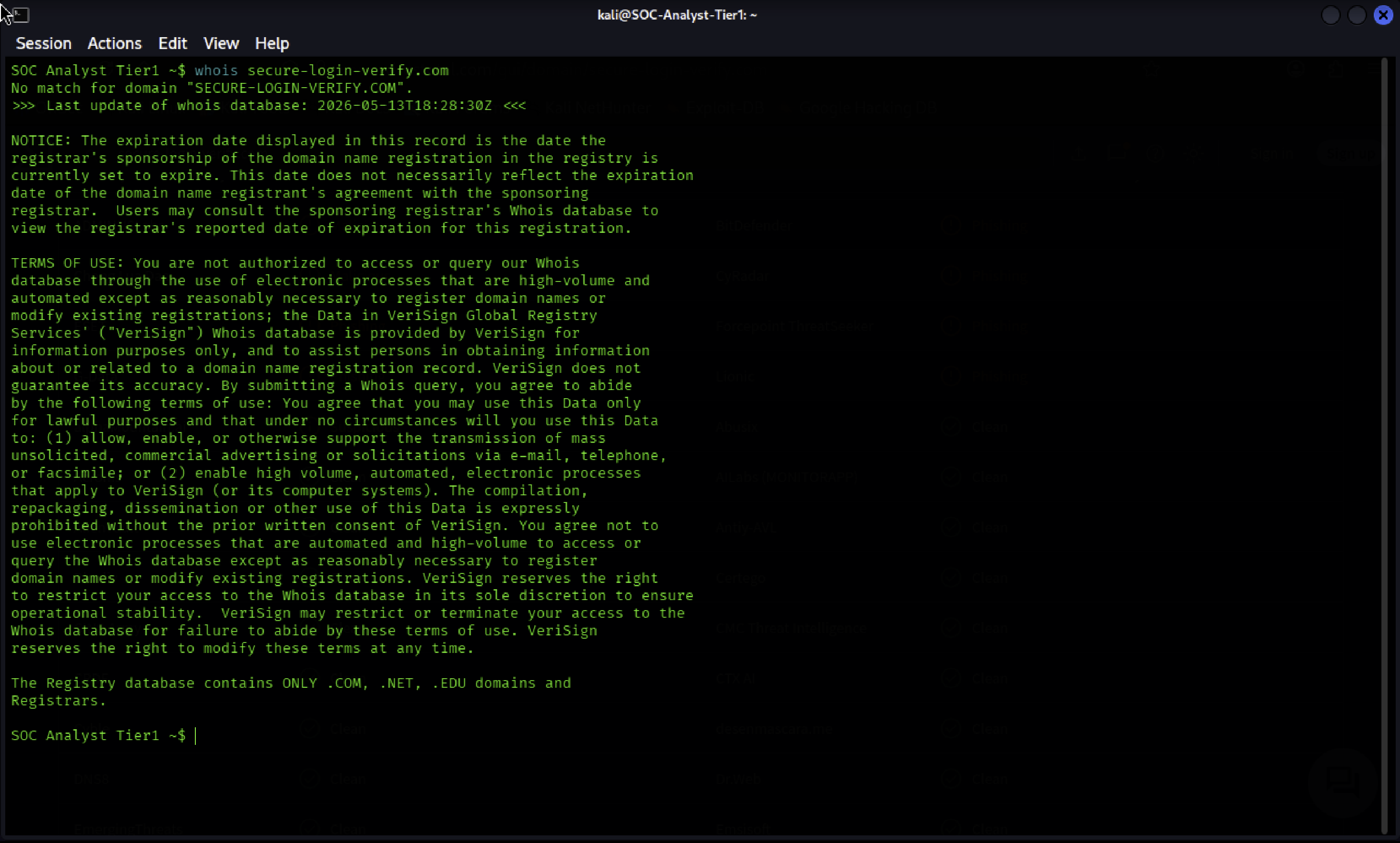Open the Actions menu
The width and height of the screenshot is (1400, 843).
point(114,43)
